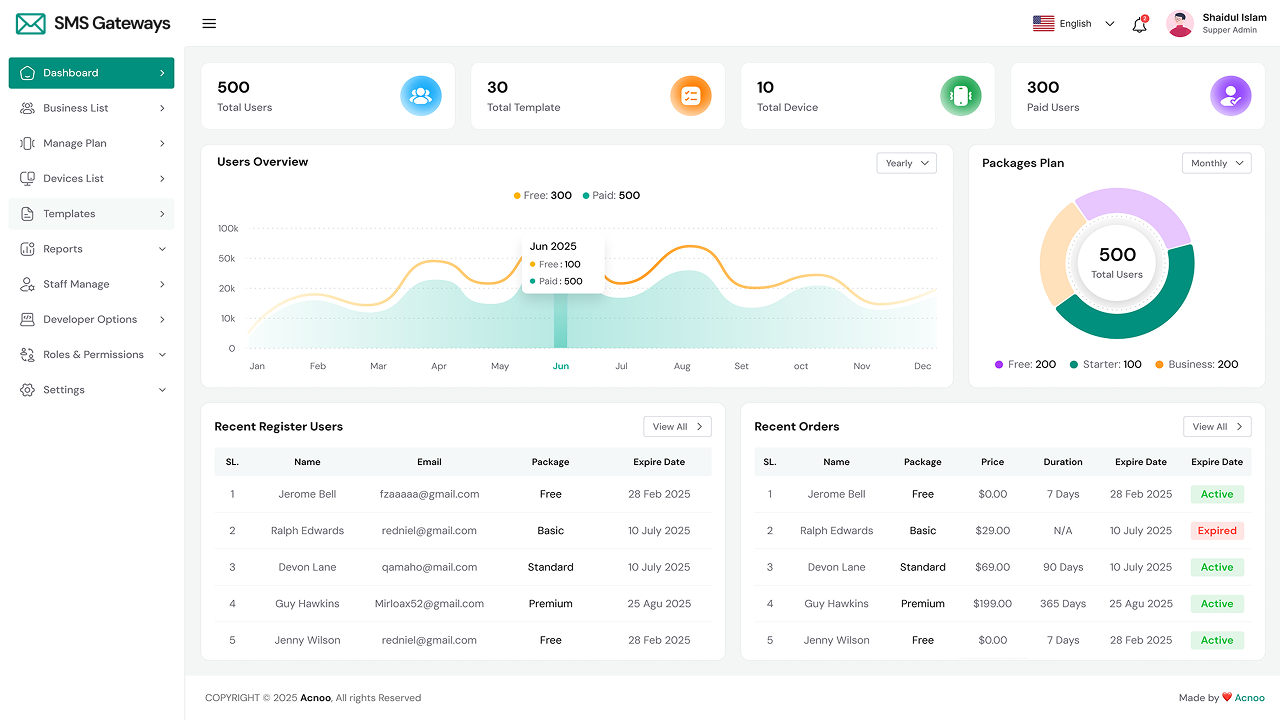Click the Active status for Devon Lane
This screenshot has height=720, width=1280.
[1217, 567]
